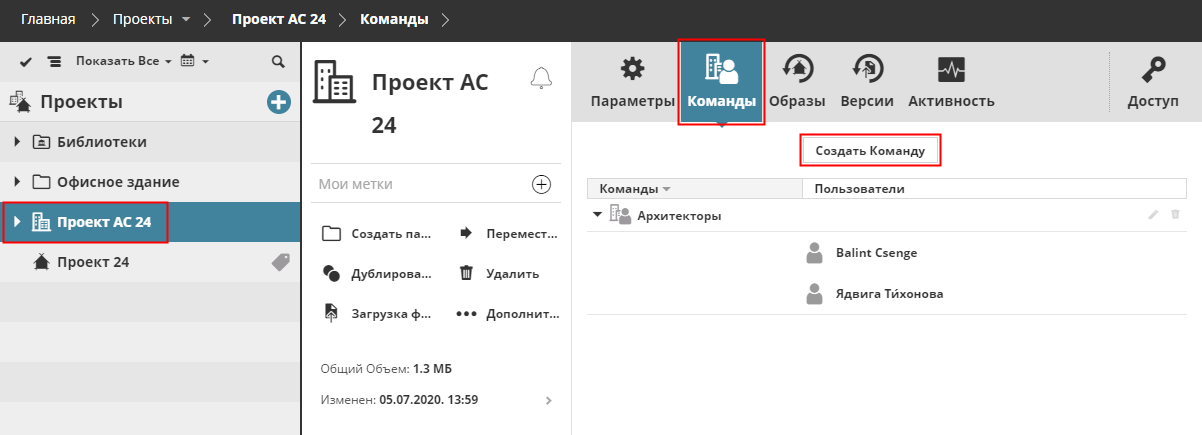Open the Команды teams tab
Viewport: 1202px width, 435px height.
click(721, 82)
